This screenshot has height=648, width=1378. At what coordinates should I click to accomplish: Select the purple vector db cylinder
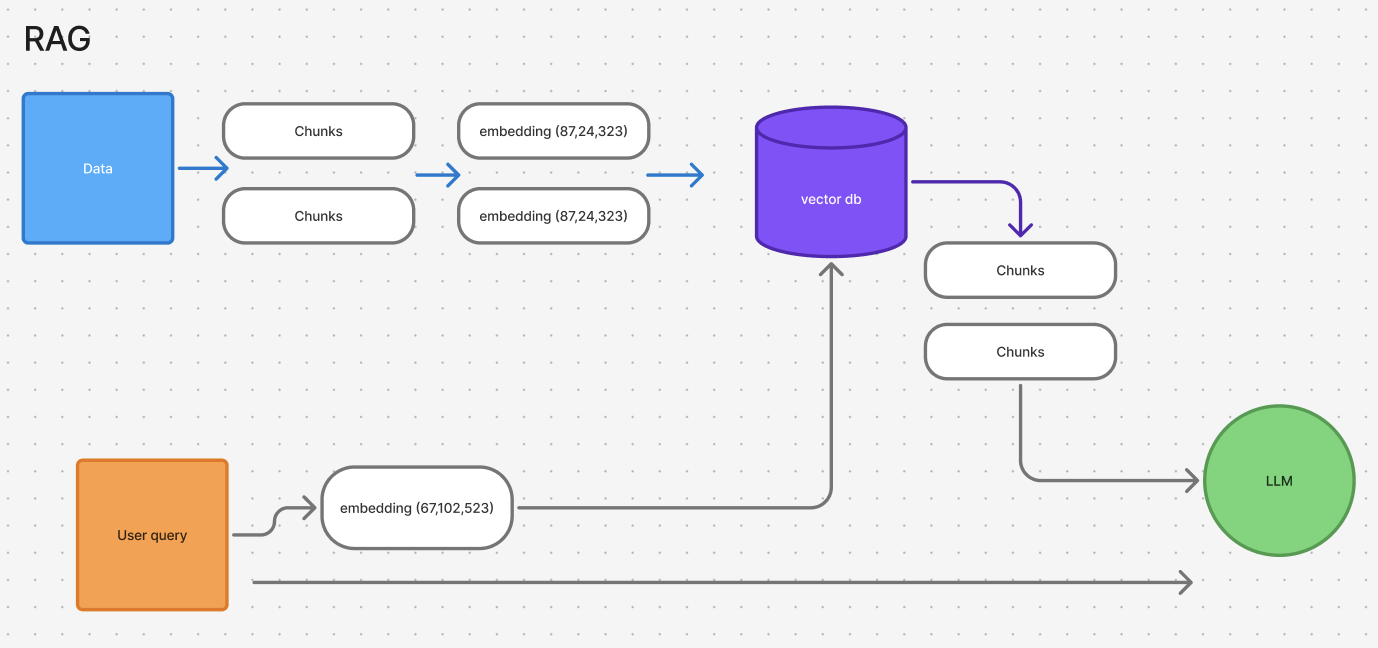tap(831, 182)
